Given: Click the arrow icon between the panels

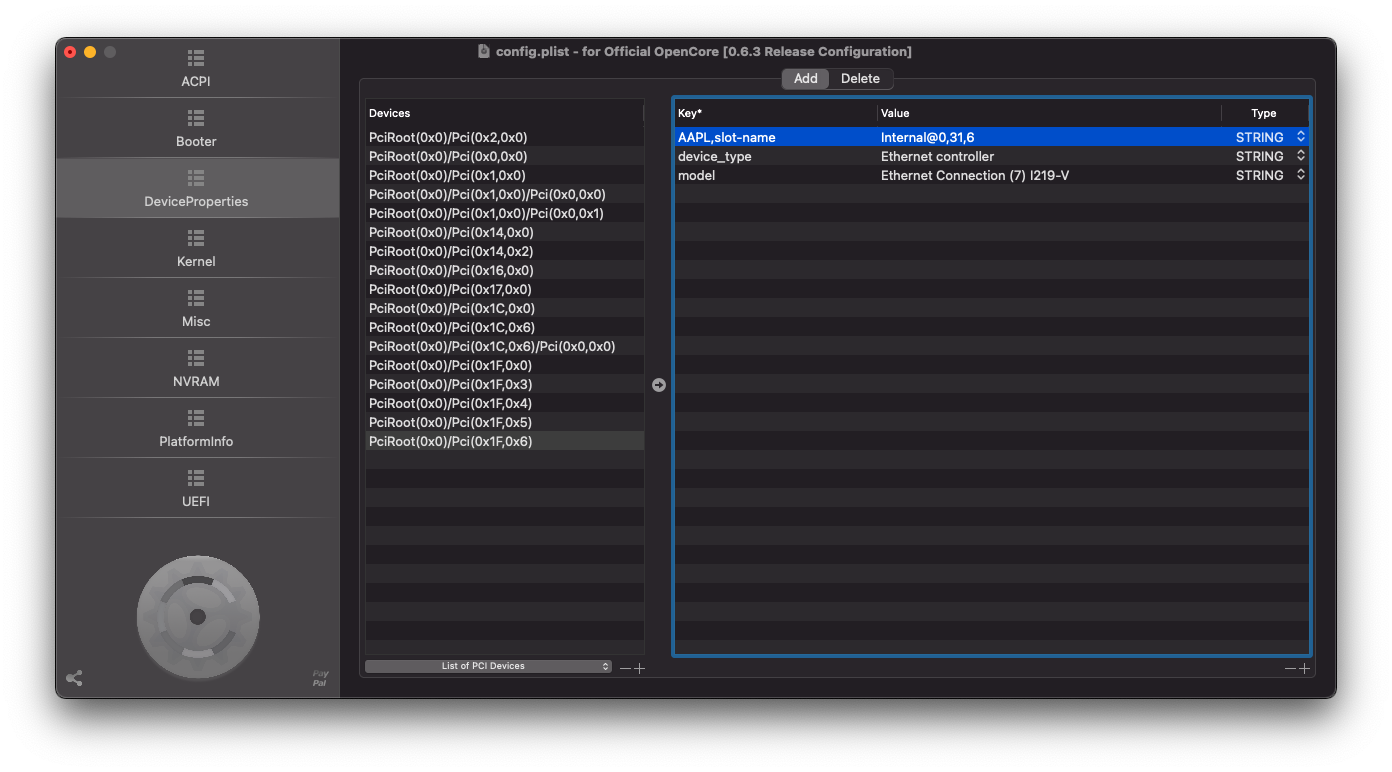Looking at the screenshot, I should 659,385.
